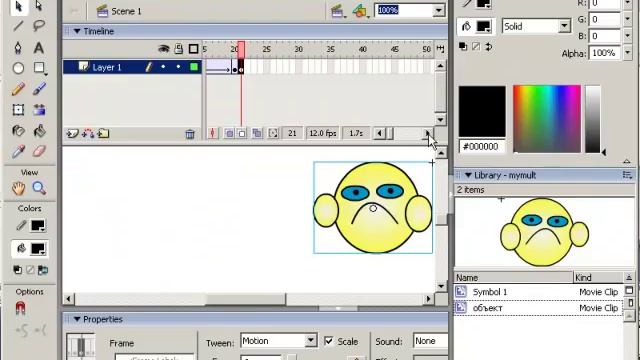Toggle the Scale checkbox in Properties
640x360 pixels.
point(329,341)
